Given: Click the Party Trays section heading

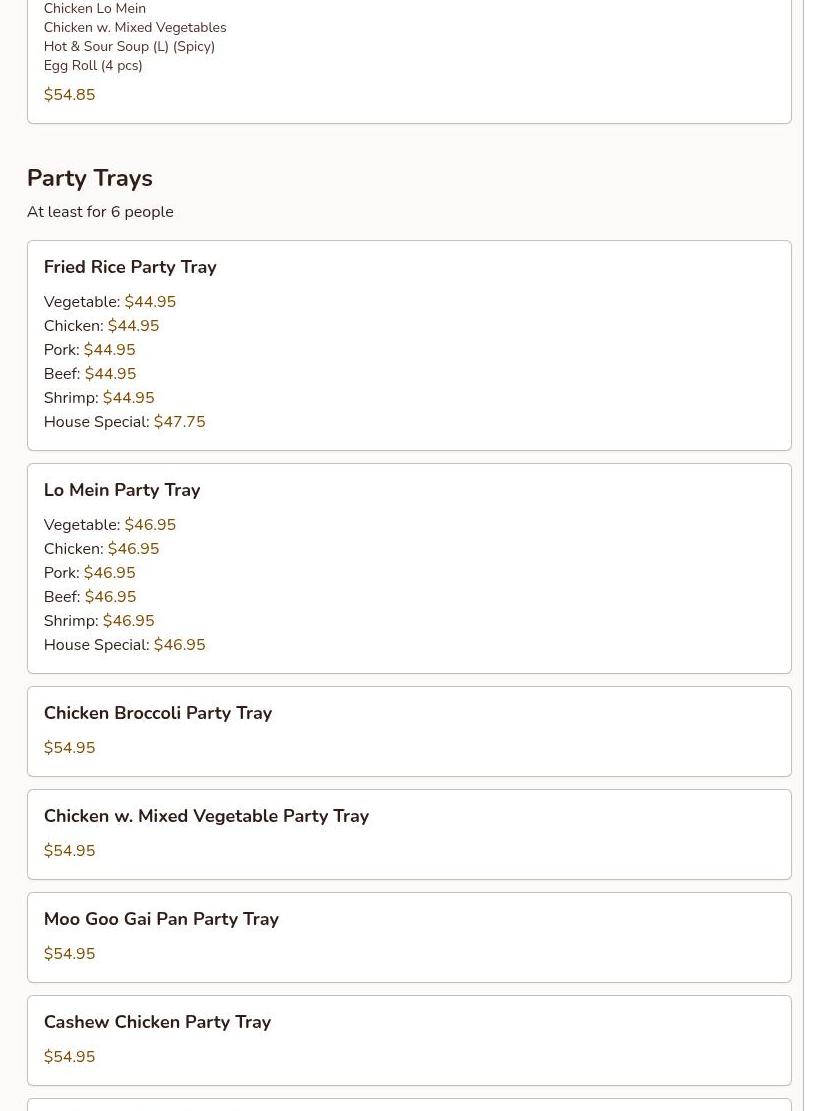Looking at the screenshot, I should [x=90, y=179].
